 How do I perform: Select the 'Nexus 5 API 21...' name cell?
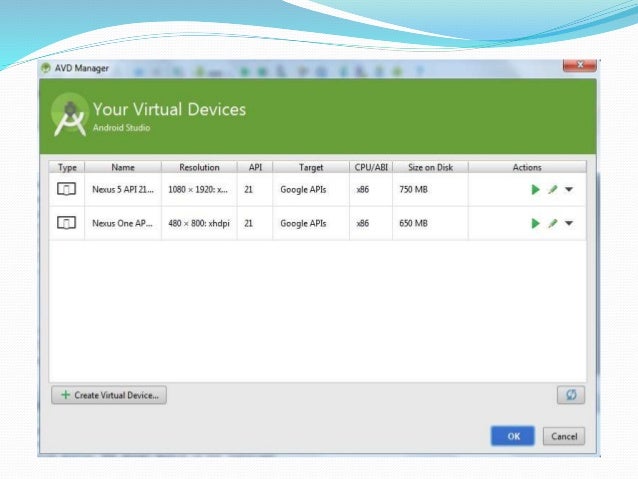tap(123, 189)
